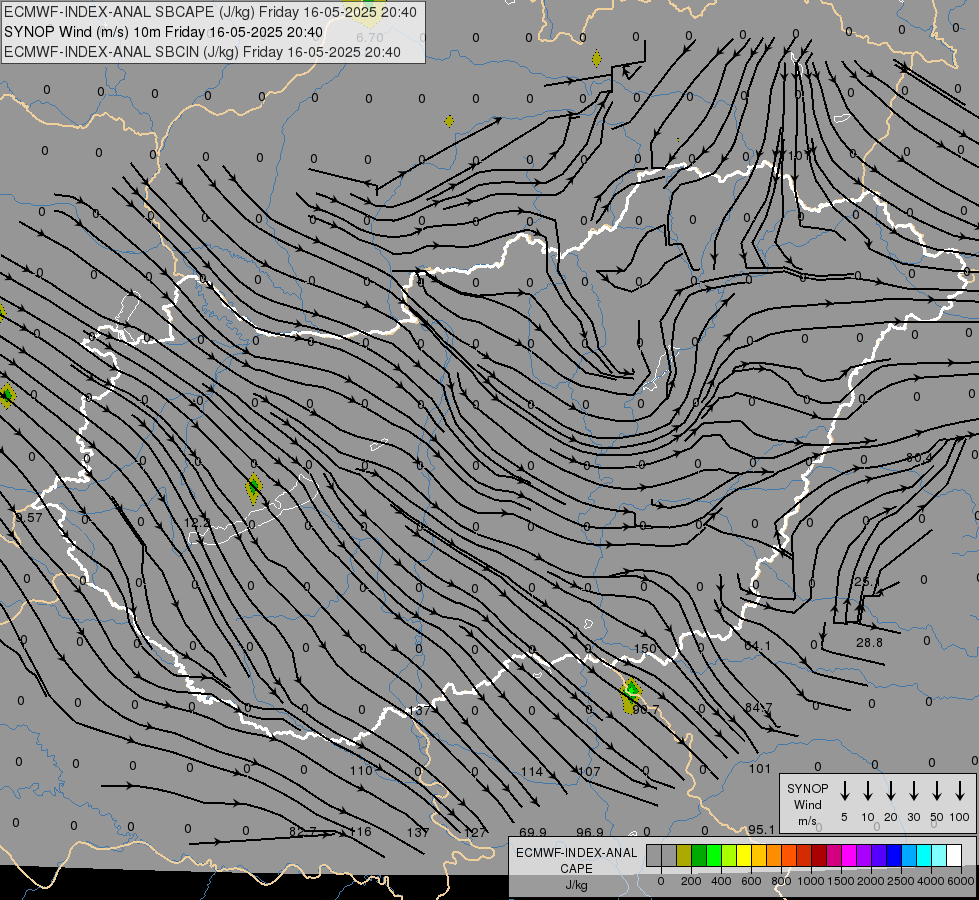
Task: Click the 600 tick label on CAPE scale
Action: click(x=751, y=881)
